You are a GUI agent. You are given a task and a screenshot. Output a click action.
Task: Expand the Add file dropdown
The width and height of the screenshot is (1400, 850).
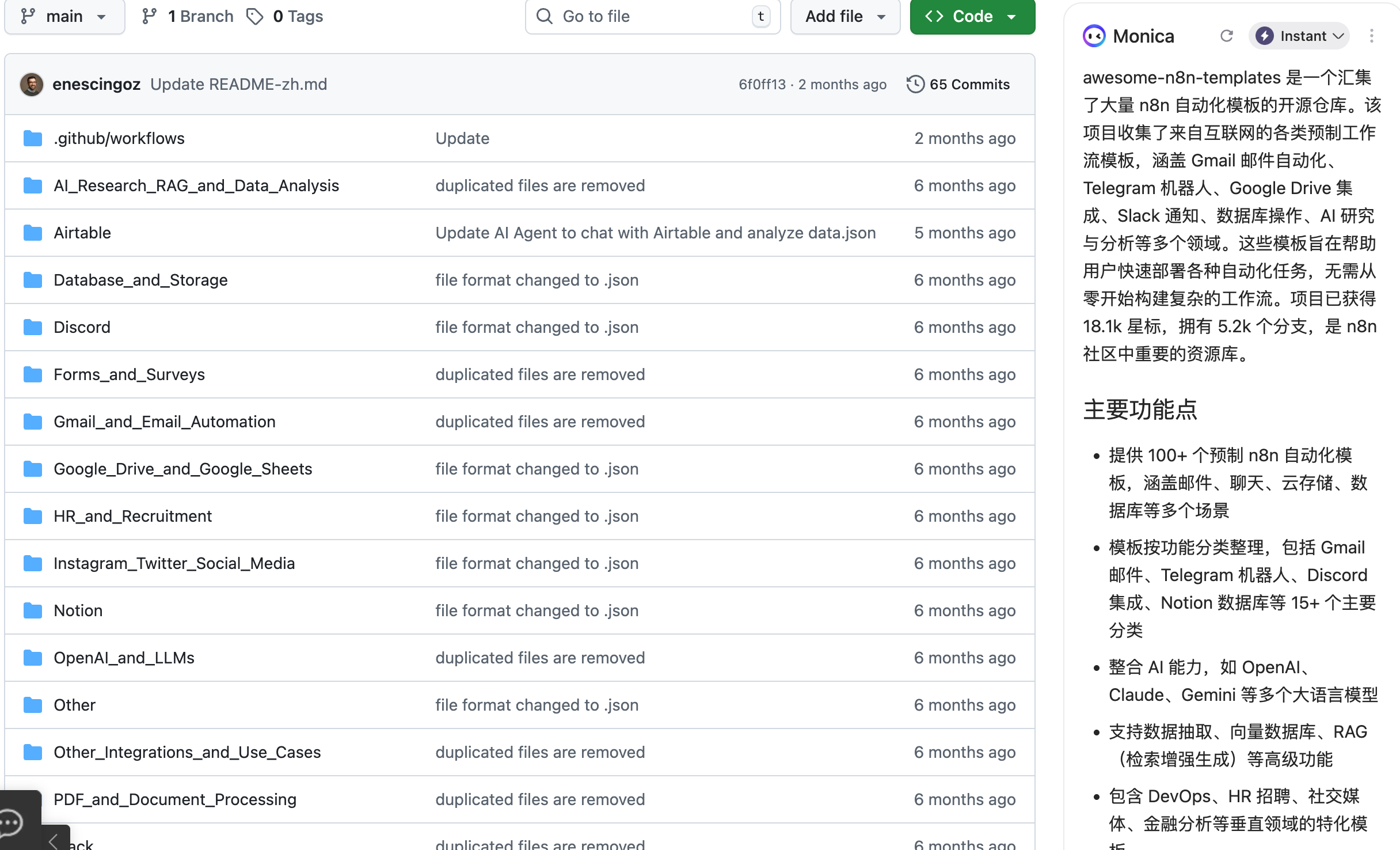[x=844, y=16]
